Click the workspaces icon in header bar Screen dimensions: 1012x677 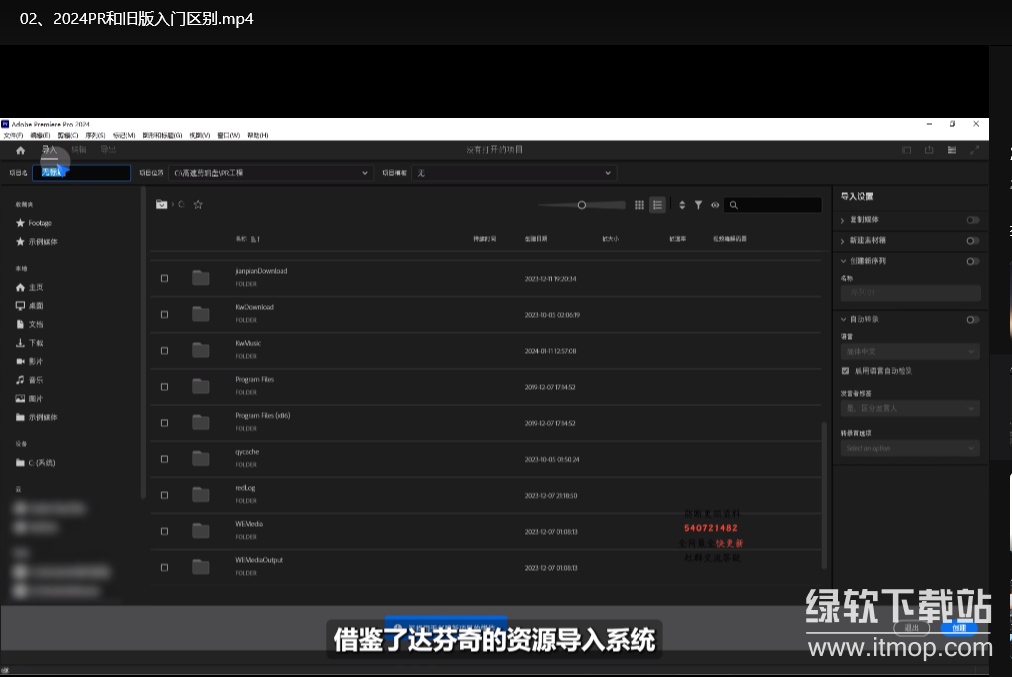pos(907,150)
